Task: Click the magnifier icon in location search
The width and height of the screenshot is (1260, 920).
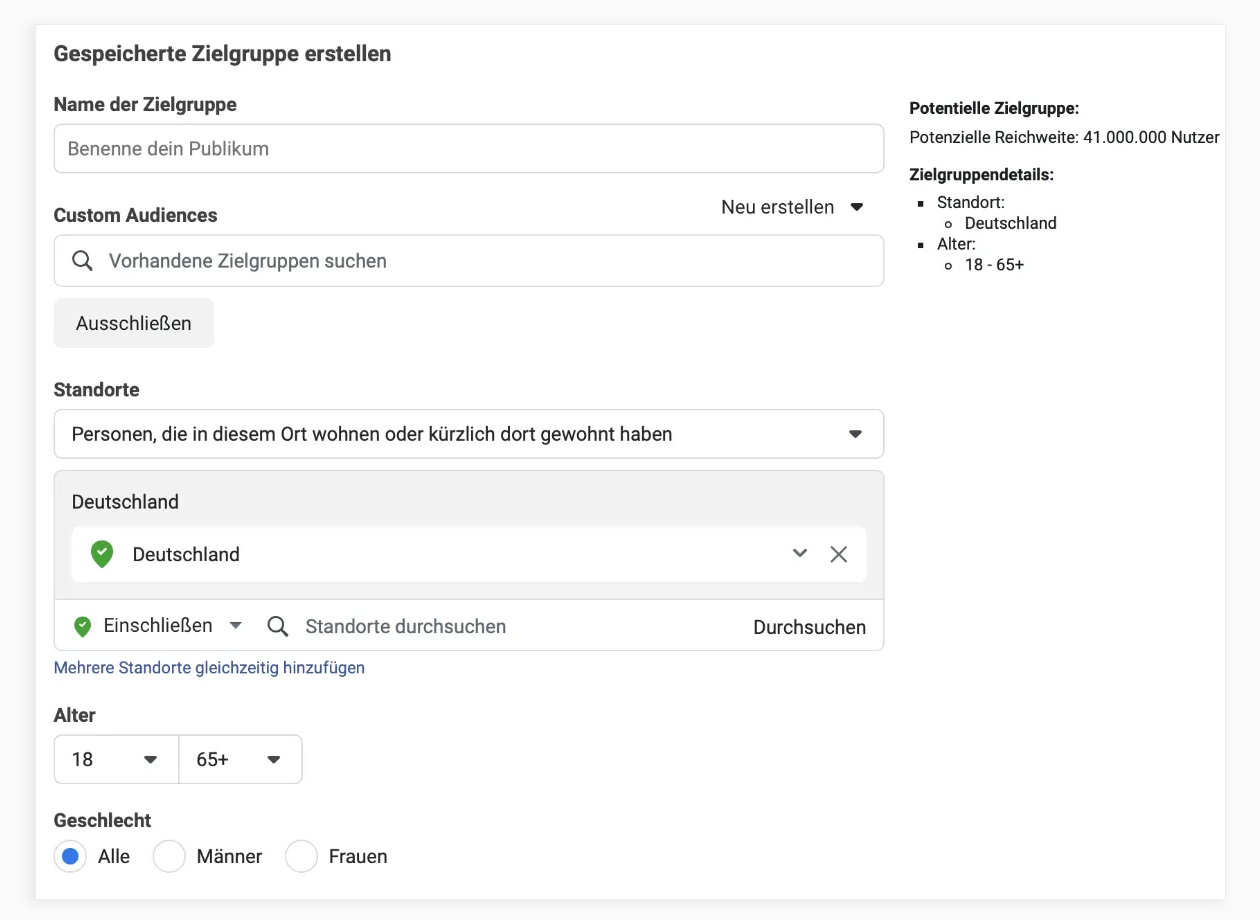Action: [278, 626]
